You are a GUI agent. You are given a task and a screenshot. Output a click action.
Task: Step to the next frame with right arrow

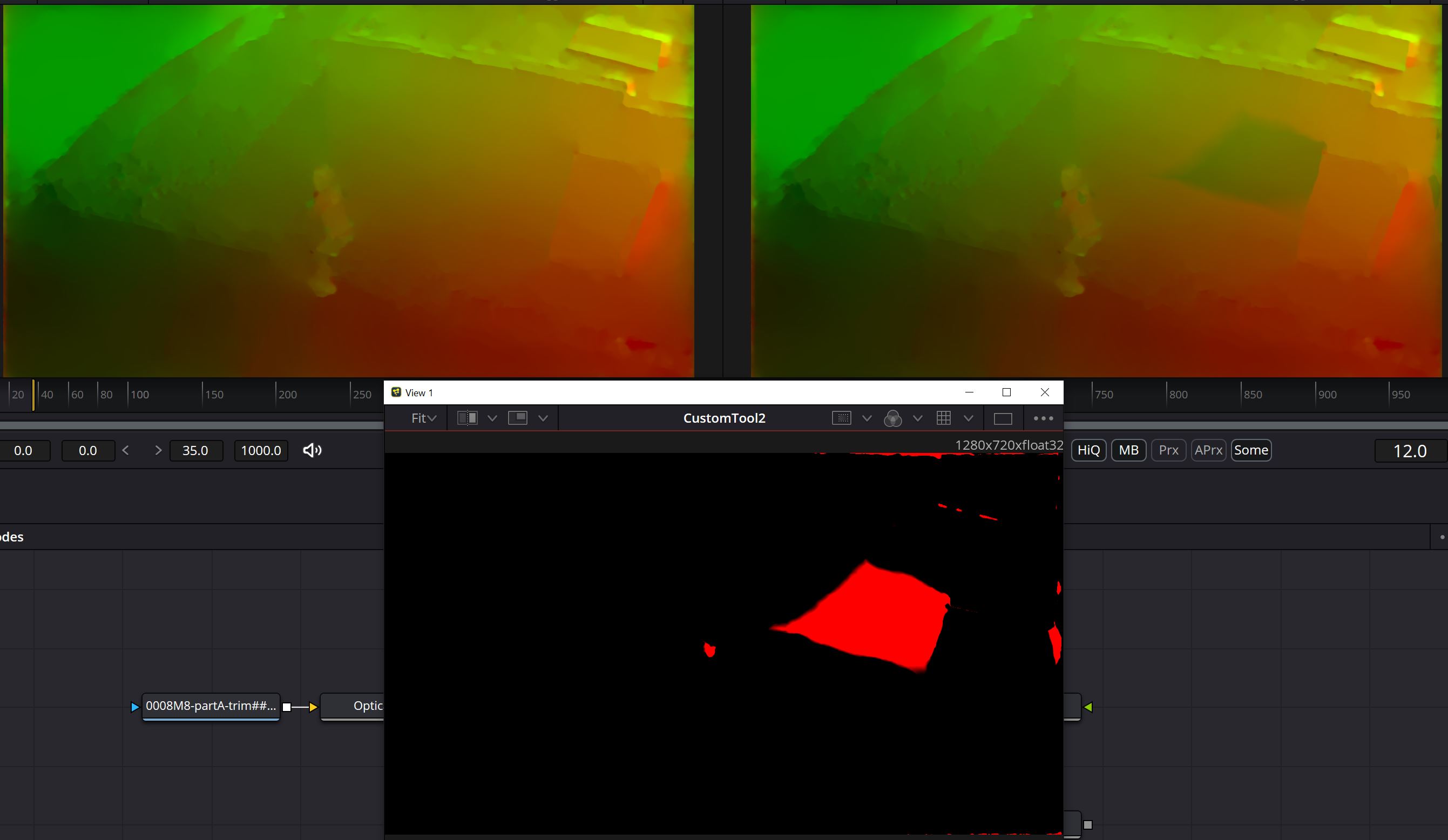tap(158, 450)
